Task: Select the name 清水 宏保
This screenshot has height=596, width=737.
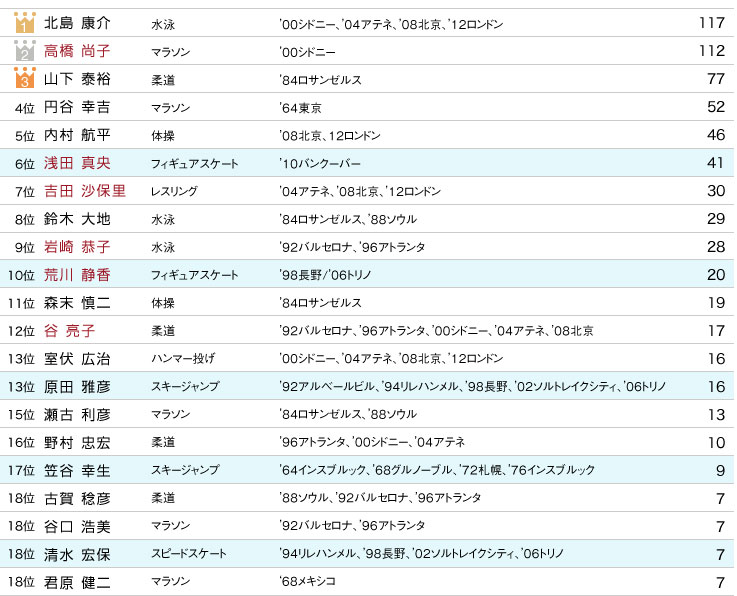Action: [77, 554]
